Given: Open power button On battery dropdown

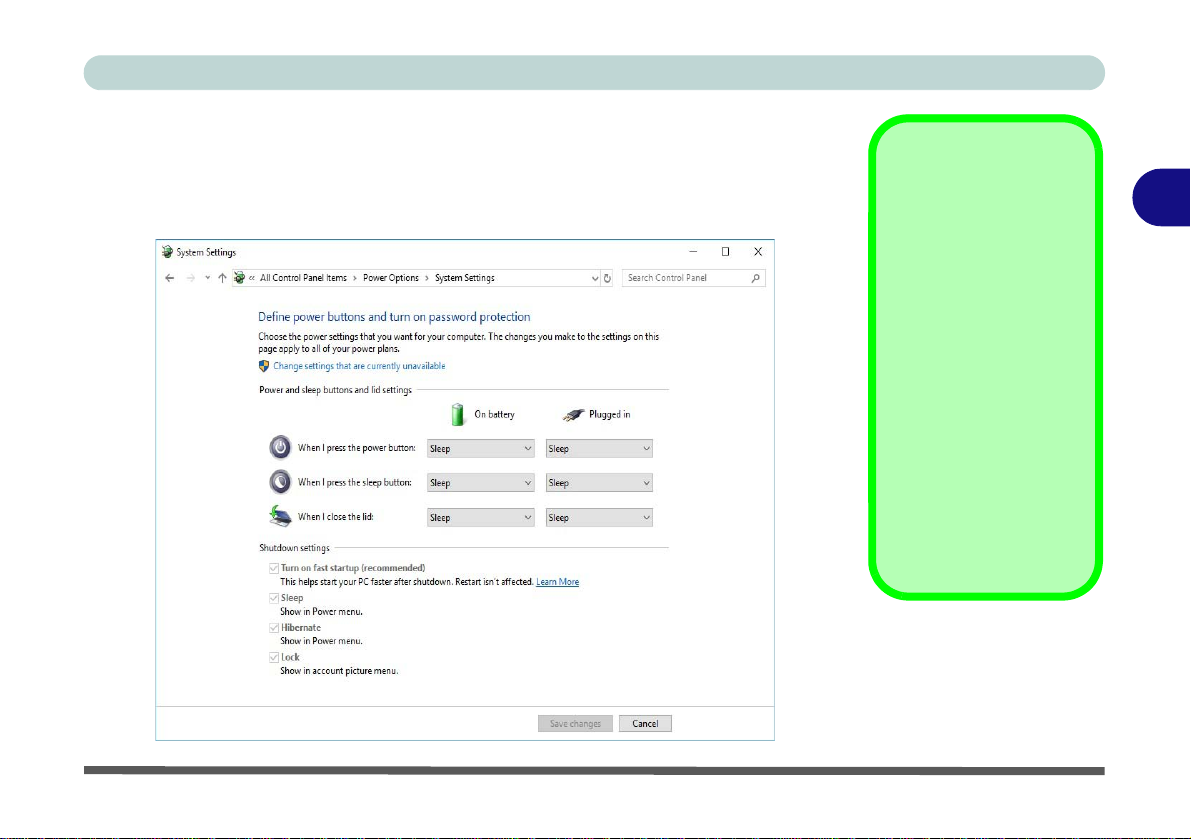Looking at the screenshot, I should 480,449.
